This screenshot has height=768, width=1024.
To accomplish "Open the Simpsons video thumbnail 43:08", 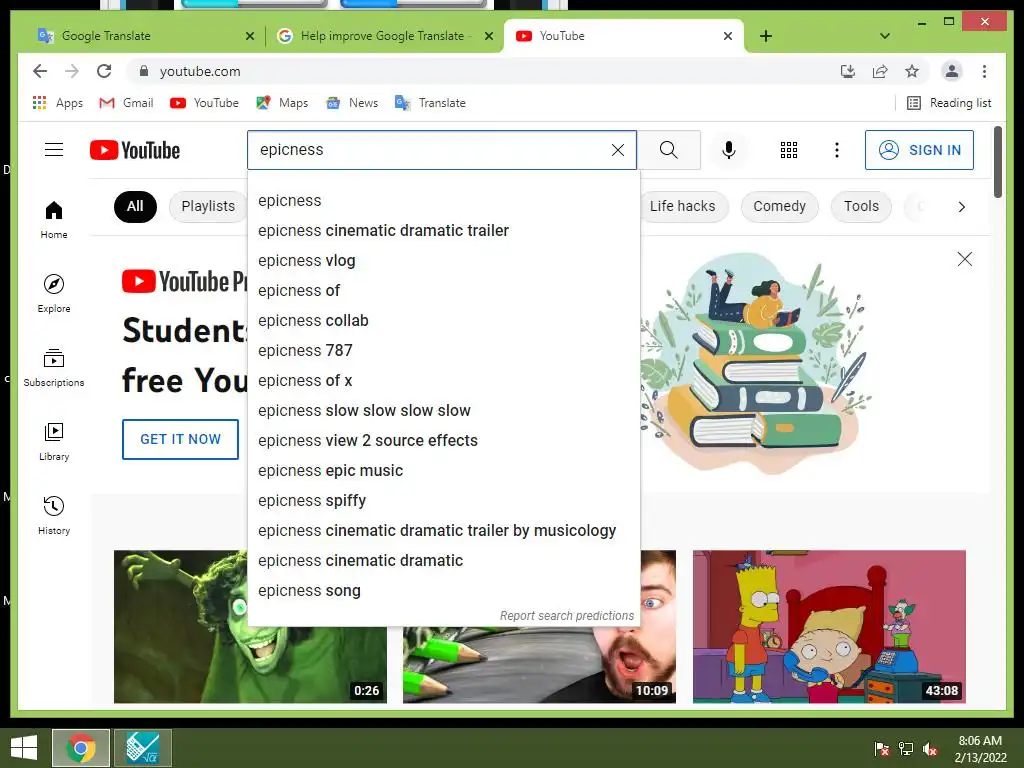I will (829, 626).
